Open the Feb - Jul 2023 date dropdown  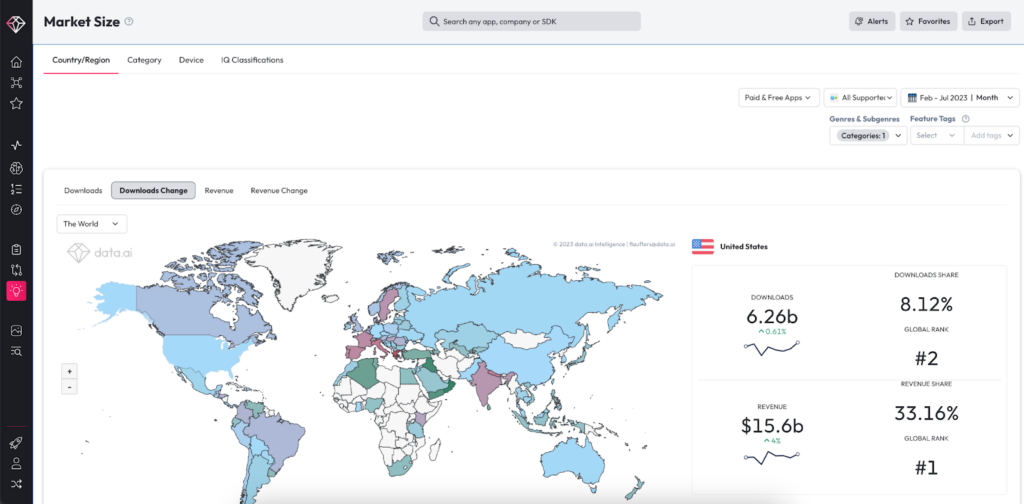(x=960, y=97)
